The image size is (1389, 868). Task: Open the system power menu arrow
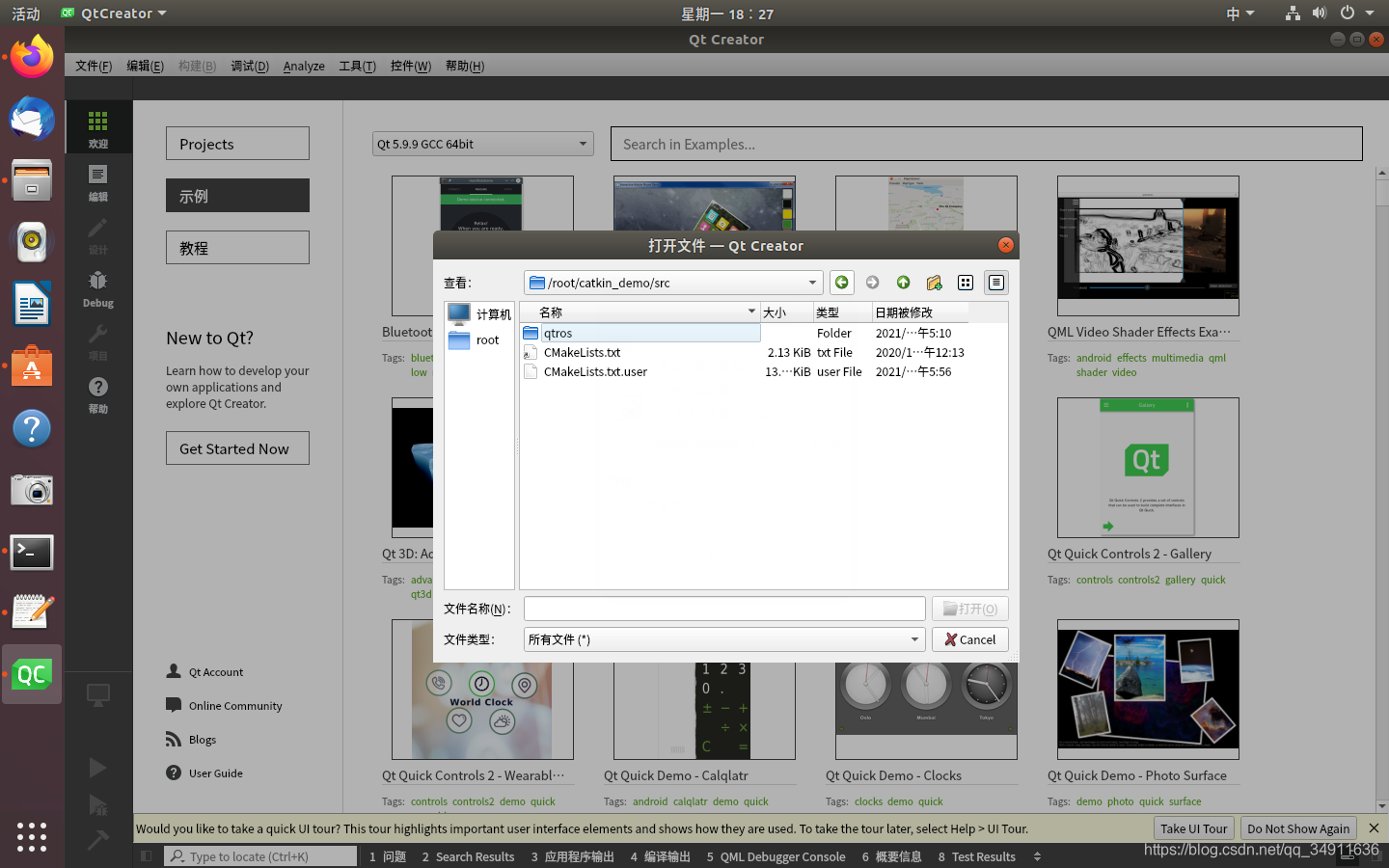pos(1370,14)
